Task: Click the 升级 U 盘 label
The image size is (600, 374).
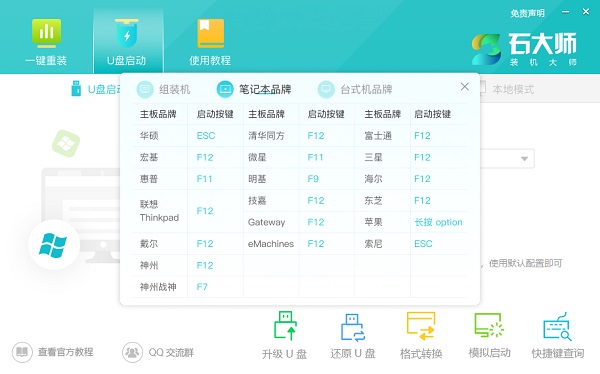Action: pyautogui.click(x=284, y=354)
